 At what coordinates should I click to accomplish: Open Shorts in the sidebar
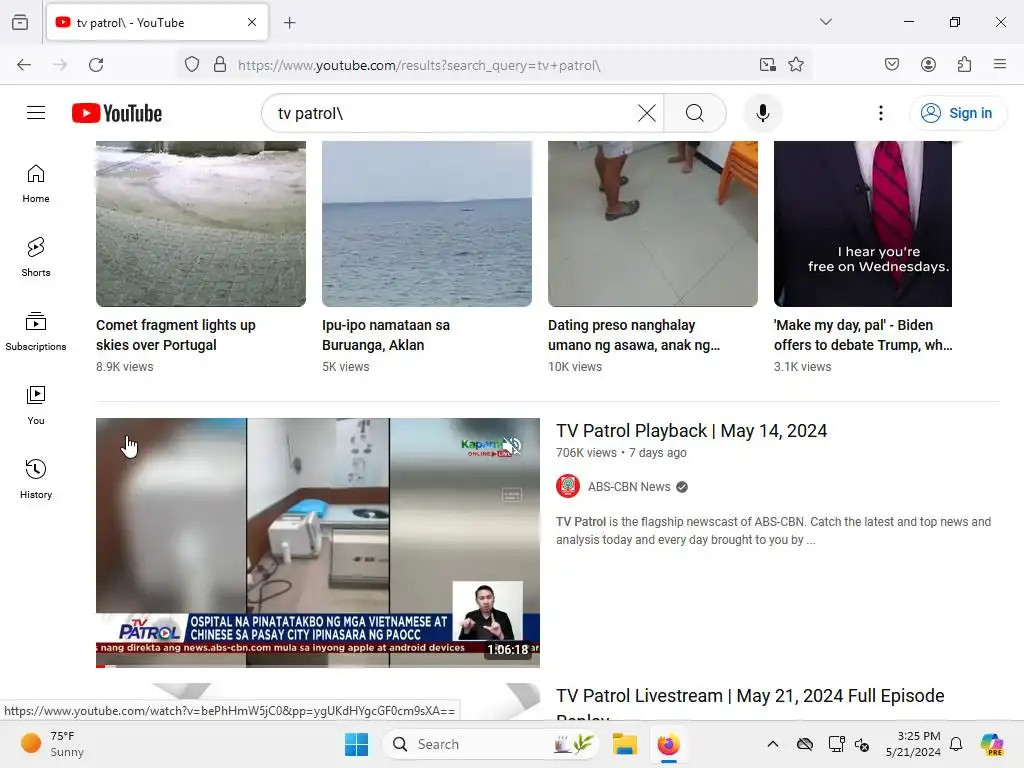click(x=36, y=257)
